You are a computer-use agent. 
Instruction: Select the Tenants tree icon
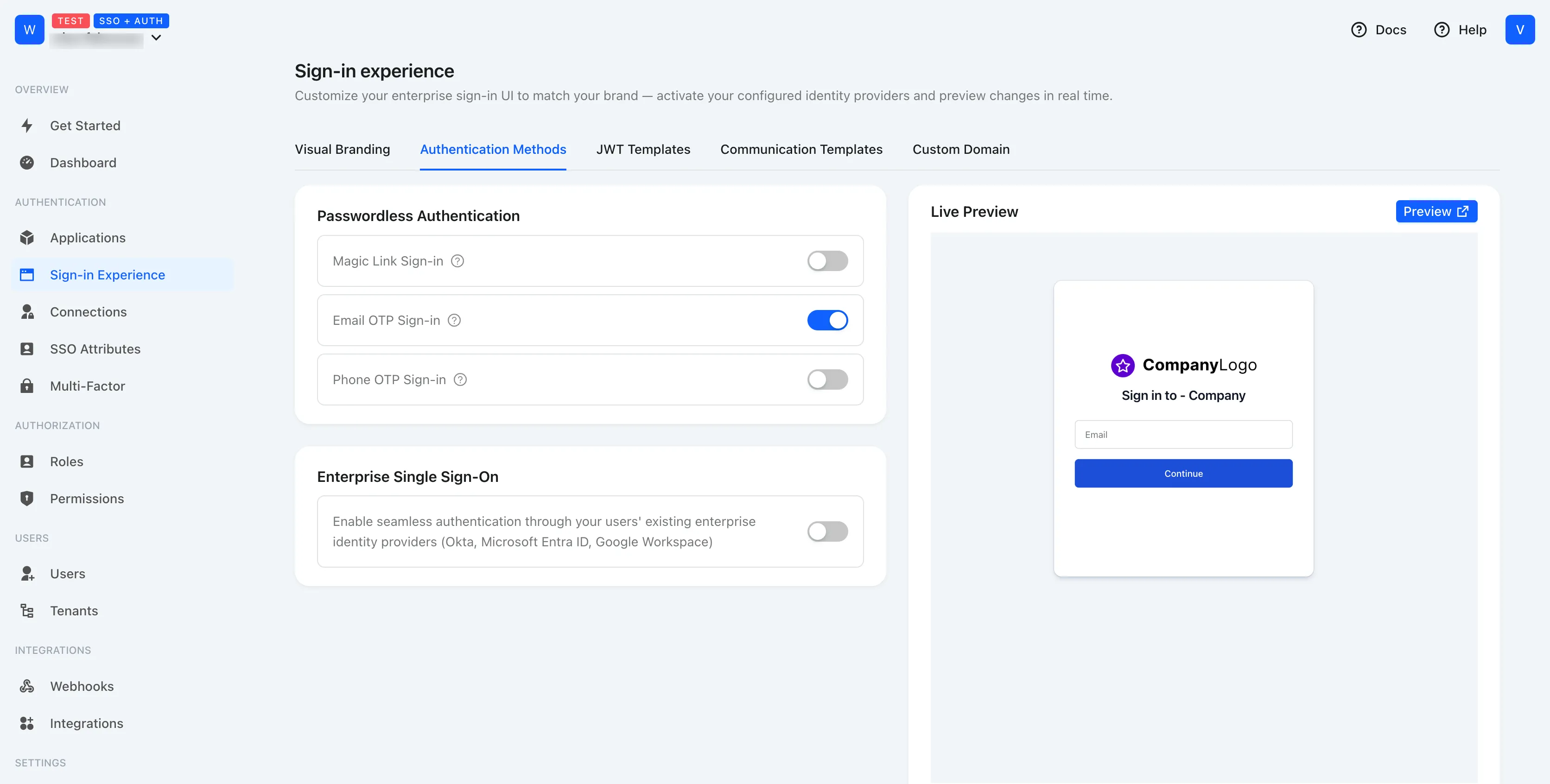pos(27,611)
